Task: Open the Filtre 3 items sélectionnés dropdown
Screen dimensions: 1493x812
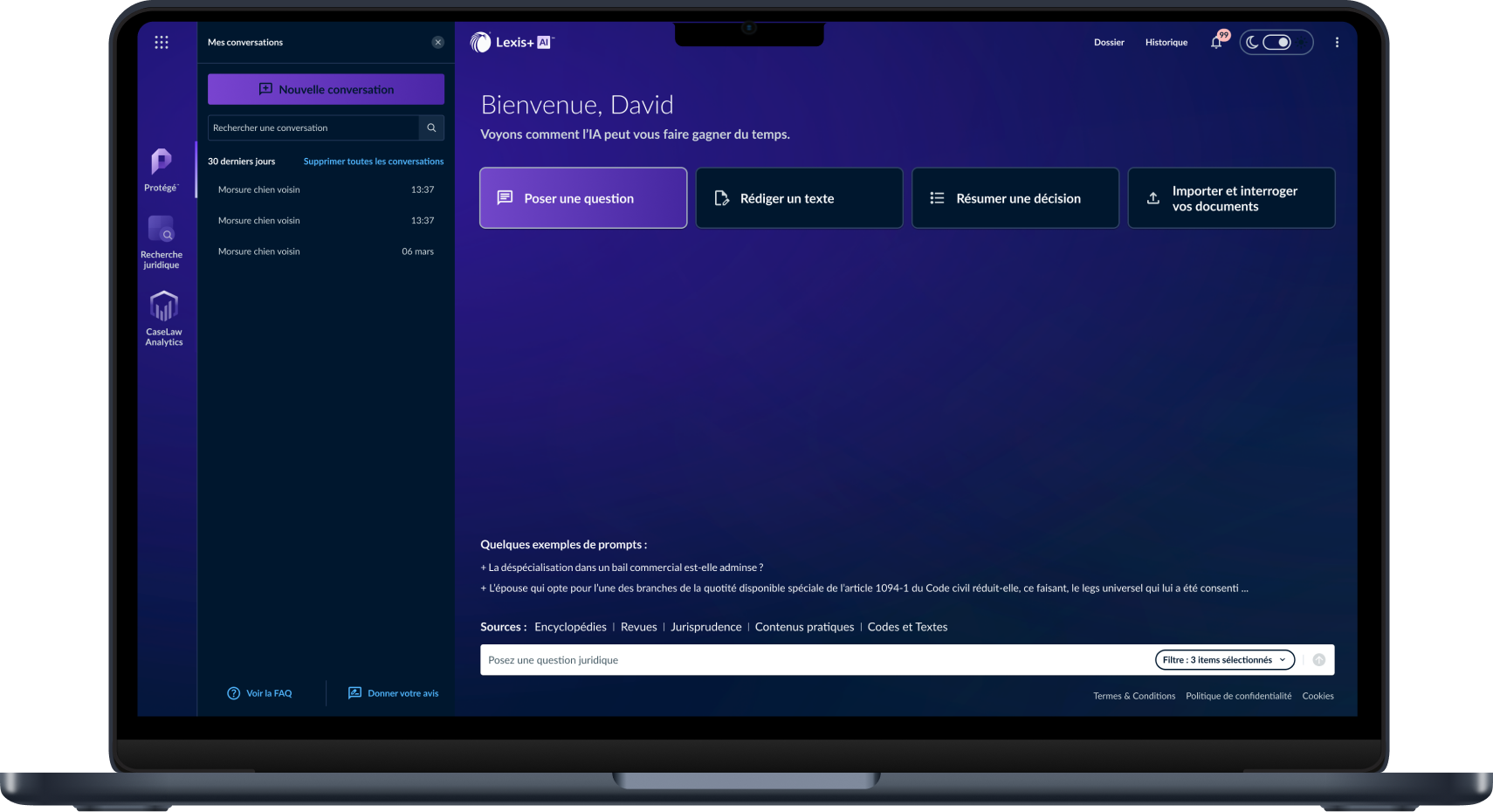Action: click(1224, 659)
